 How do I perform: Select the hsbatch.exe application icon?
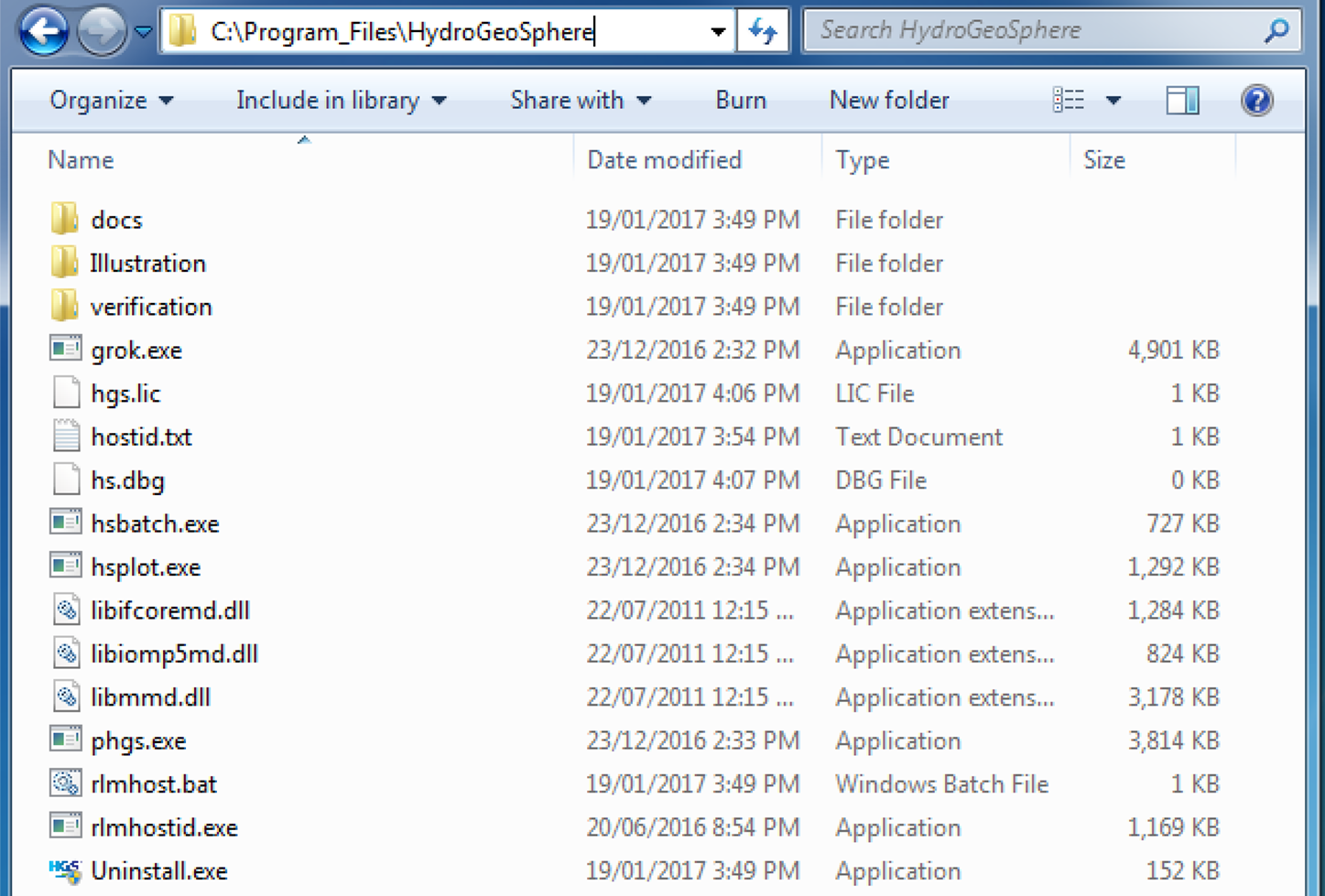pyautogui.click(x=65, y=523)
